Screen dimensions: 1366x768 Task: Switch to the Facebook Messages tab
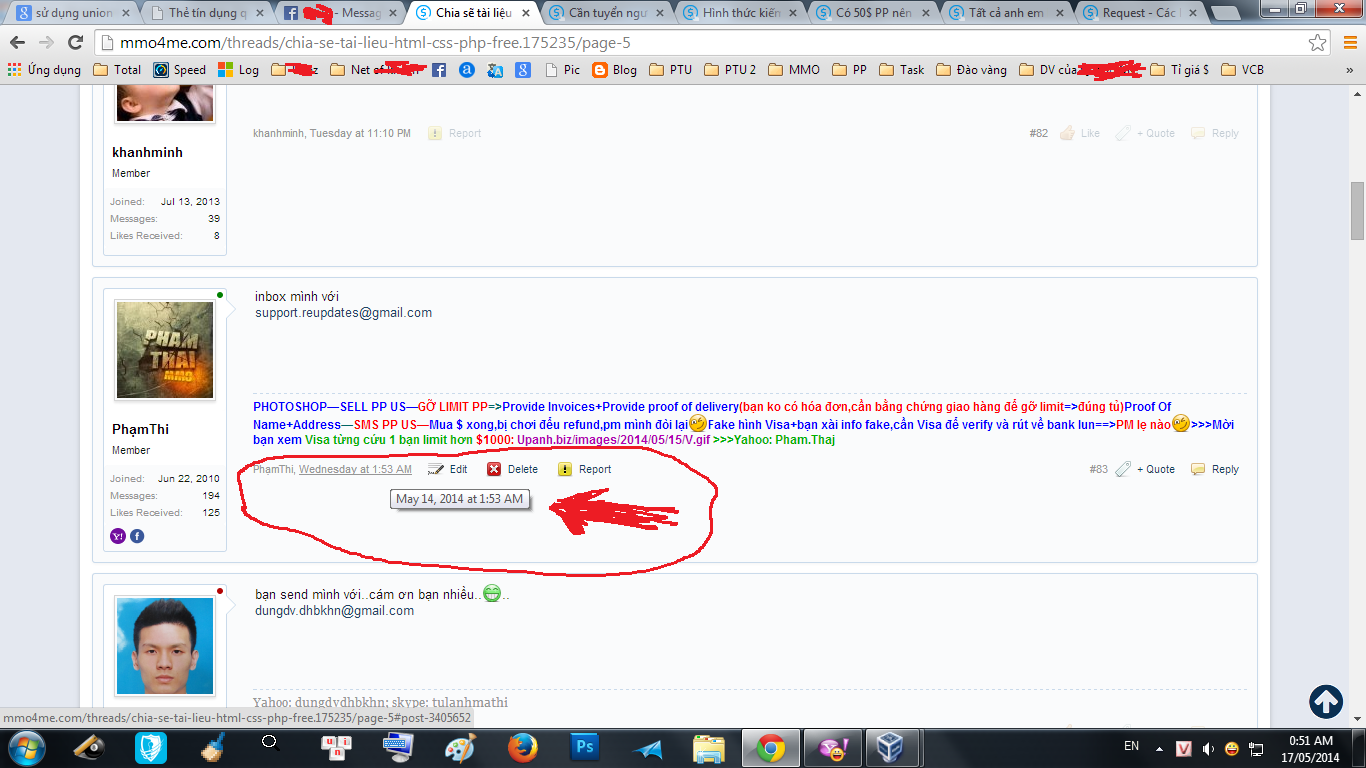click(x=340, y=13)
